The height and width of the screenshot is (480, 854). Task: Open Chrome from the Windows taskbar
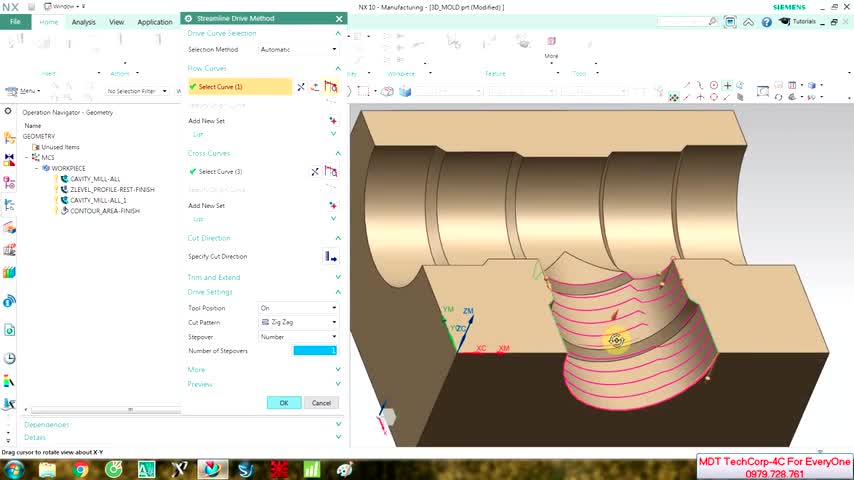[x=80, y=469]
